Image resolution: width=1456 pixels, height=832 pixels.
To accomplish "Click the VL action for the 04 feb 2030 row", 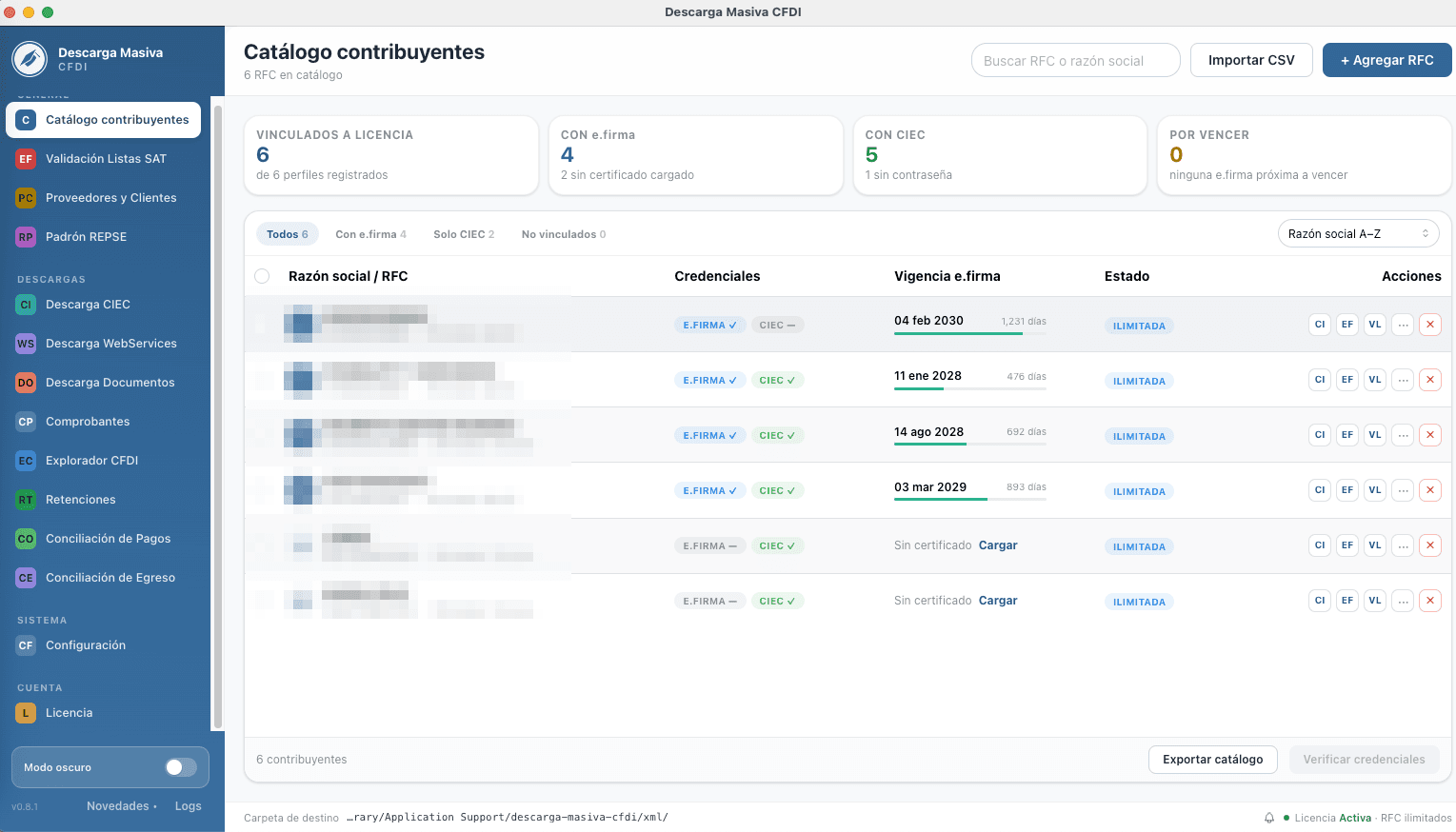I will [1375, 325].
